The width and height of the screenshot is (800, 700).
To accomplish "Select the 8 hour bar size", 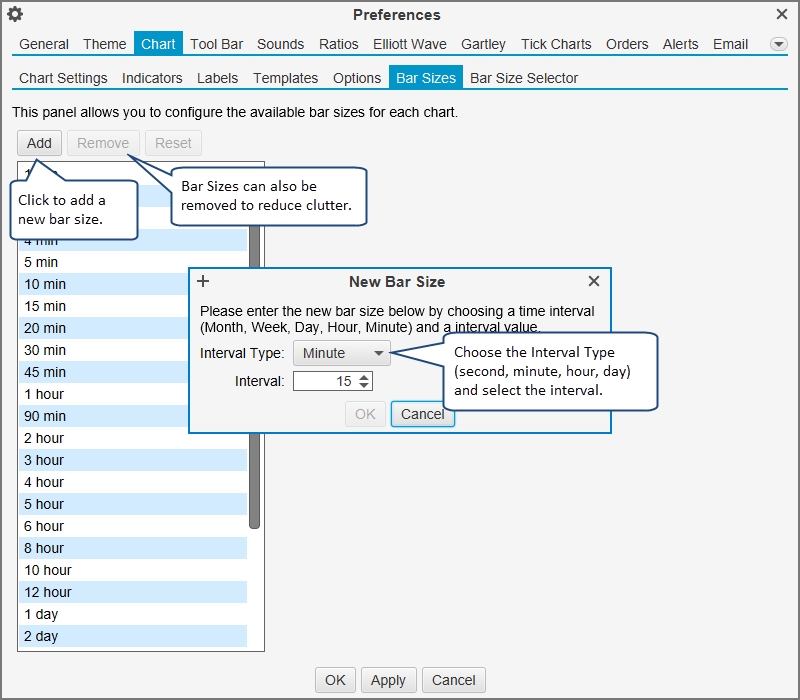I will [x=133, y=548].
